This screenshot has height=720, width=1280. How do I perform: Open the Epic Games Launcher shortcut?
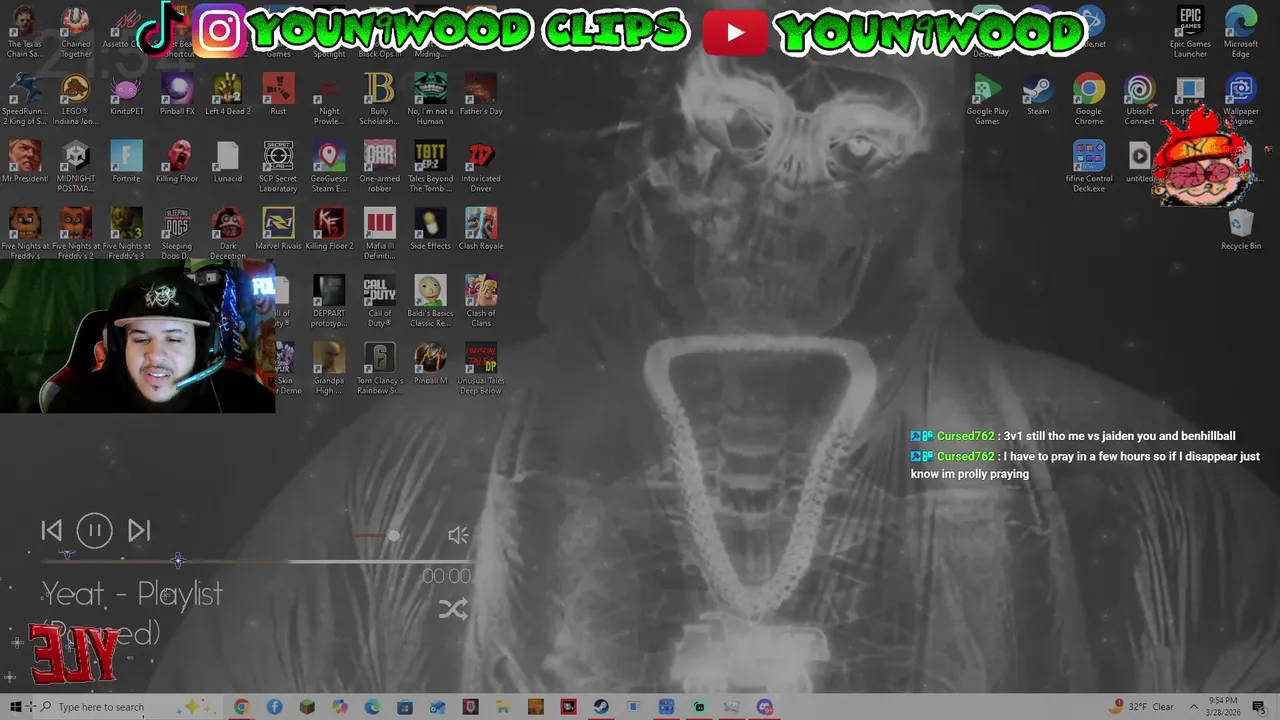click(x=1190, y=33)
